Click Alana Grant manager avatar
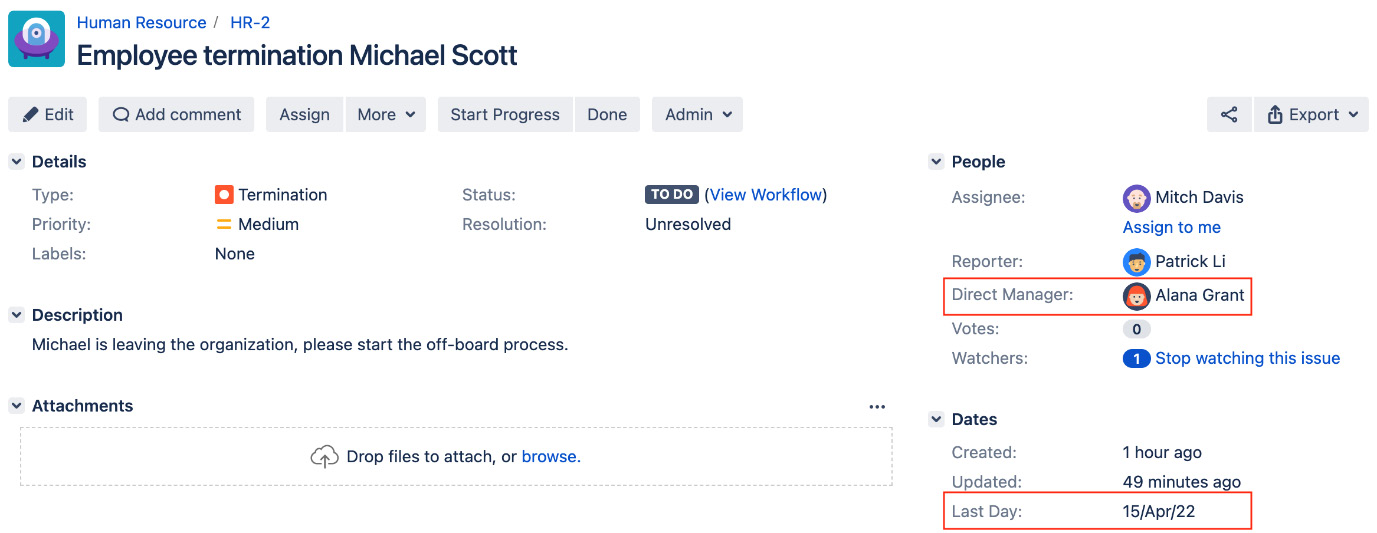This screenshot has width=1377, height=533. 1136,296
